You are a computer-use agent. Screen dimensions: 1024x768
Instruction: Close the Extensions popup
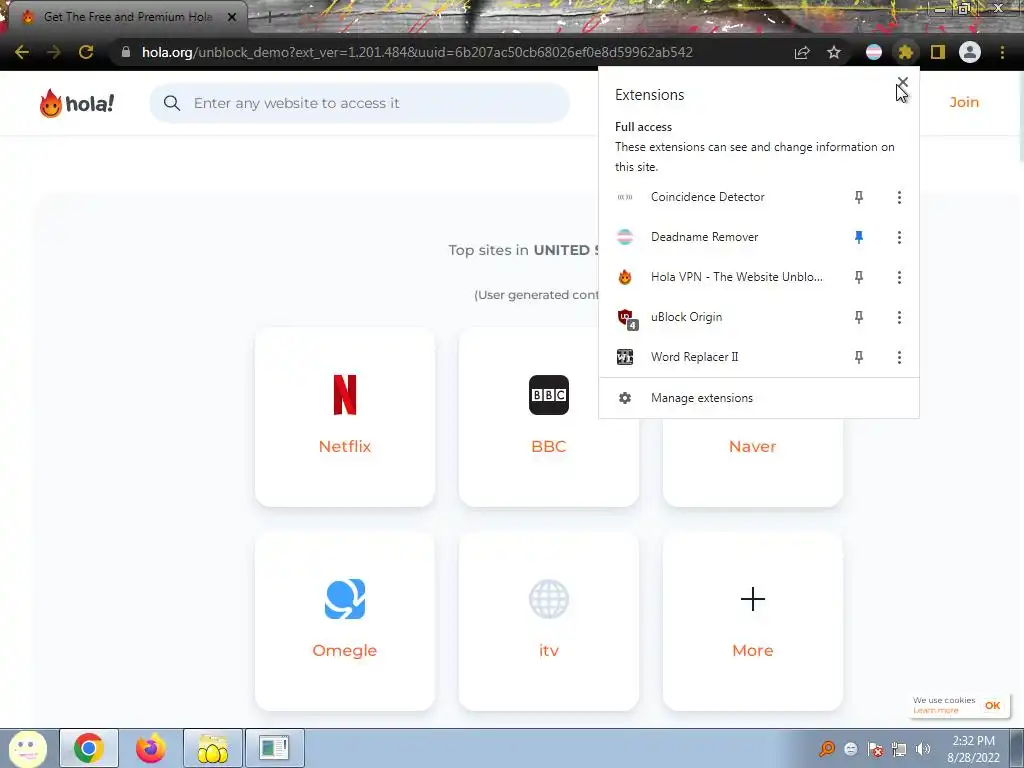coord(903,82)
